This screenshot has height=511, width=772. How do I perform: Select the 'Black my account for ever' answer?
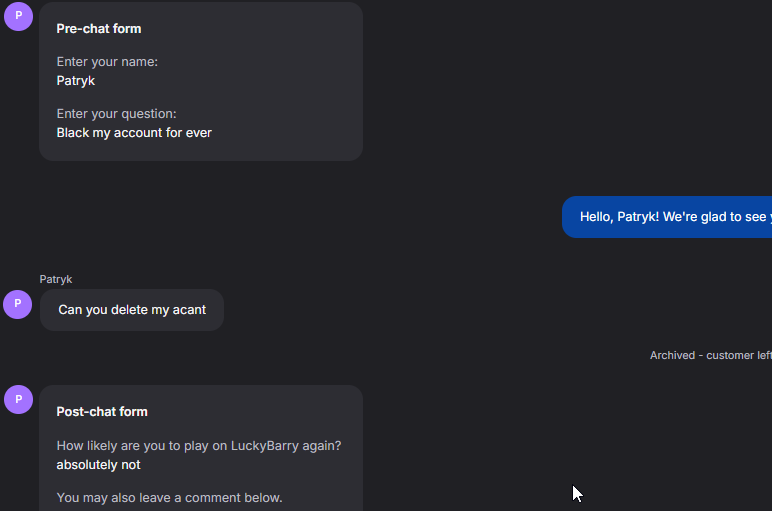pyautogui.click(x=134, y=132)
